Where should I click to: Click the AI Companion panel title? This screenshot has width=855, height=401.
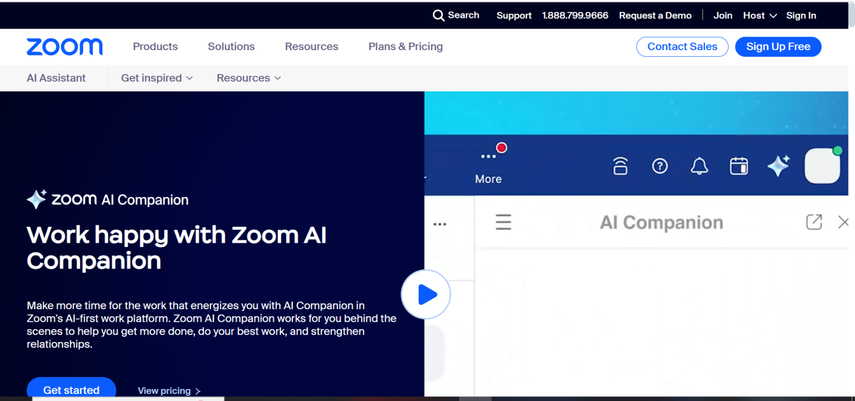(661, 222)
